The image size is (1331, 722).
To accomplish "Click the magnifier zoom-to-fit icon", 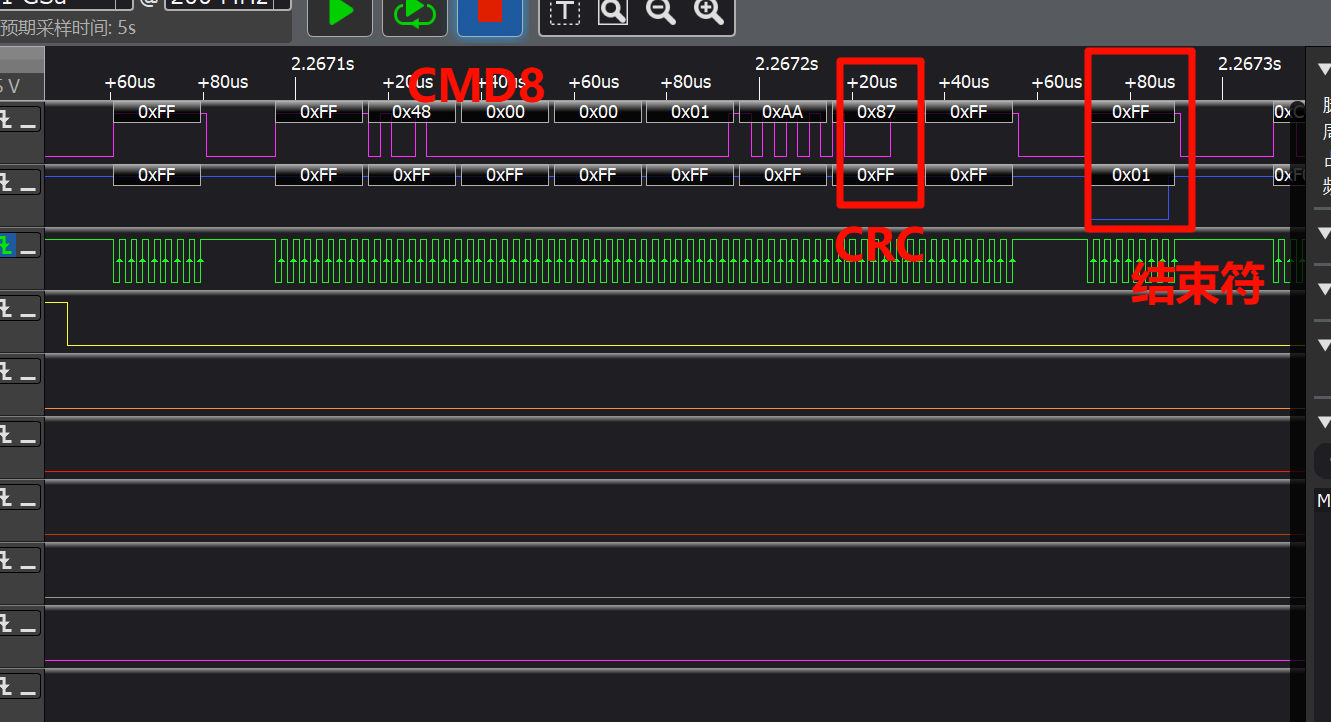I will (x=612, y=12).
